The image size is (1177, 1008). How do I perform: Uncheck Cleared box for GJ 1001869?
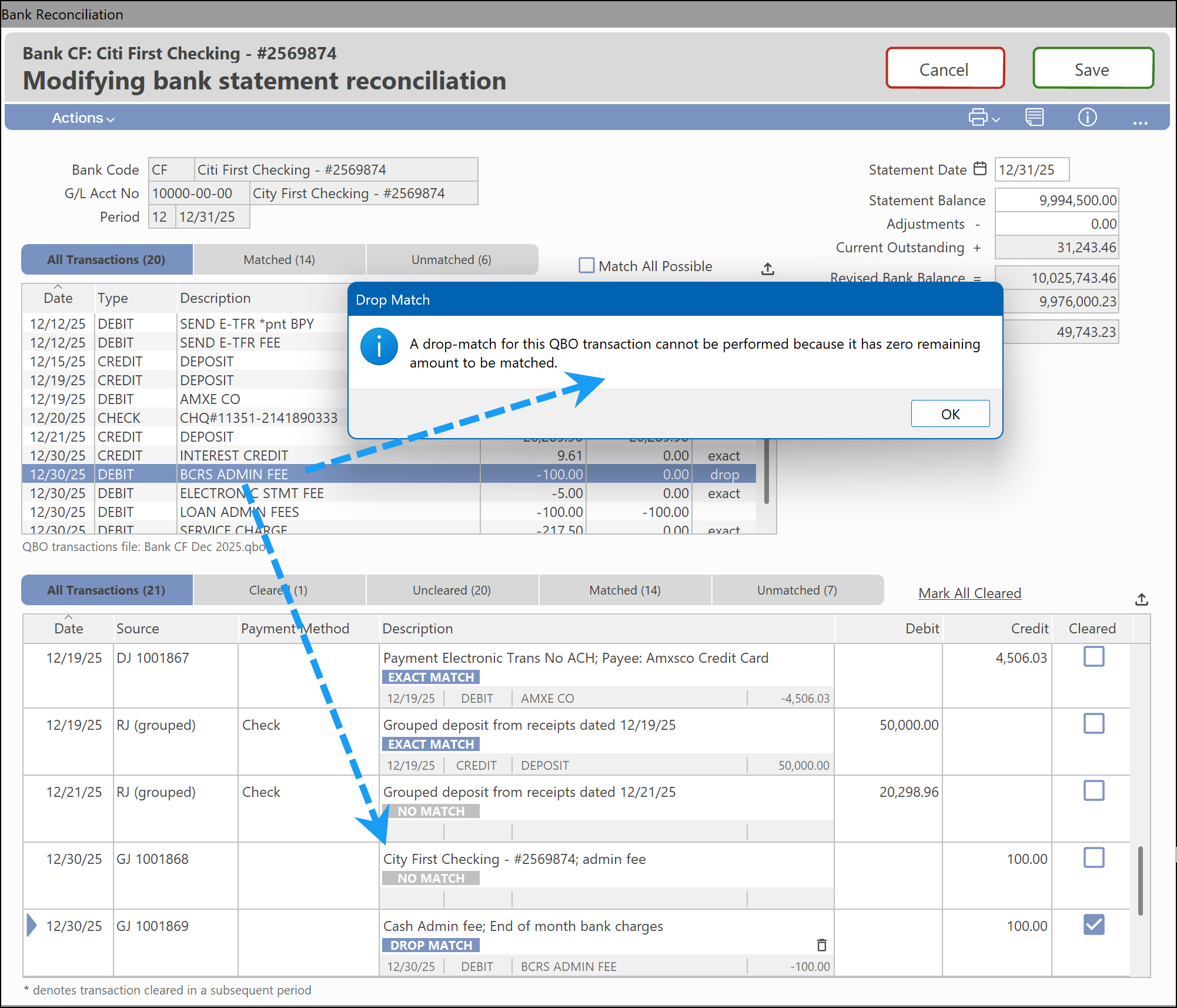1094,924
